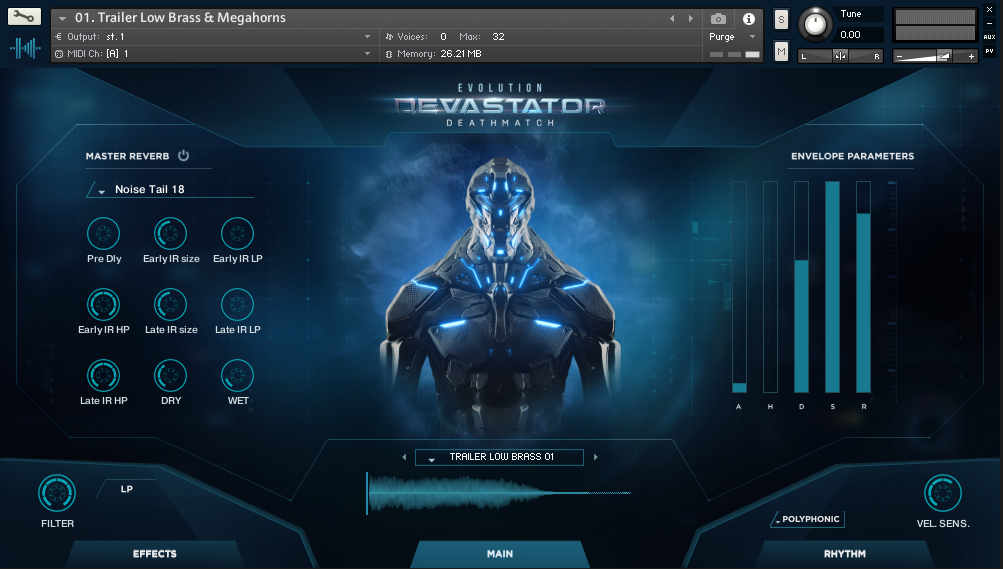The height and width of the screenshot is (569, 1003).
Task: Take a snapshot with the camera icon
Action: (x=718, y=19)
